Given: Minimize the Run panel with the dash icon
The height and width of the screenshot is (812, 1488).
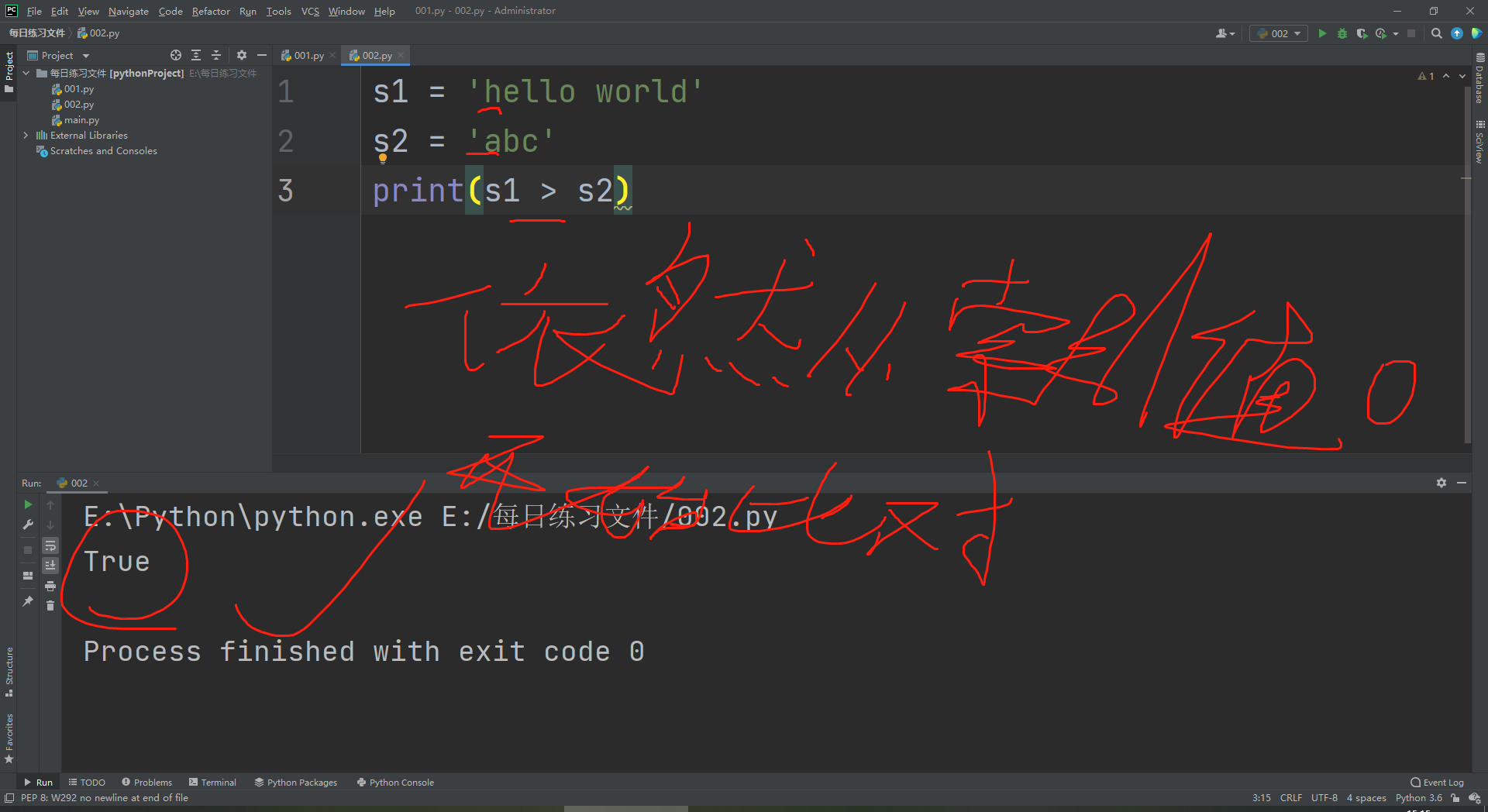Looking at the screenshot, I should point(1462,483).
